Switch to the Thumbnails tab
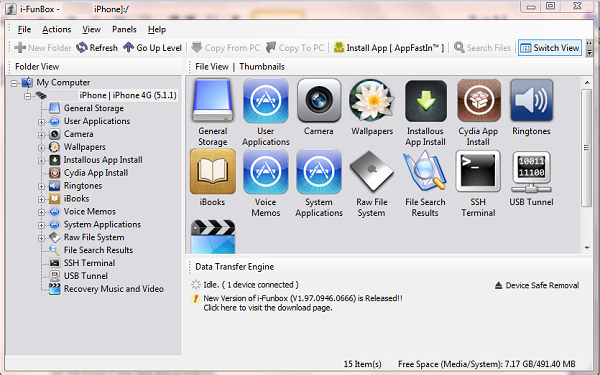Image resolution: width=600 pixels, height=375 pixels. (262, 67)
